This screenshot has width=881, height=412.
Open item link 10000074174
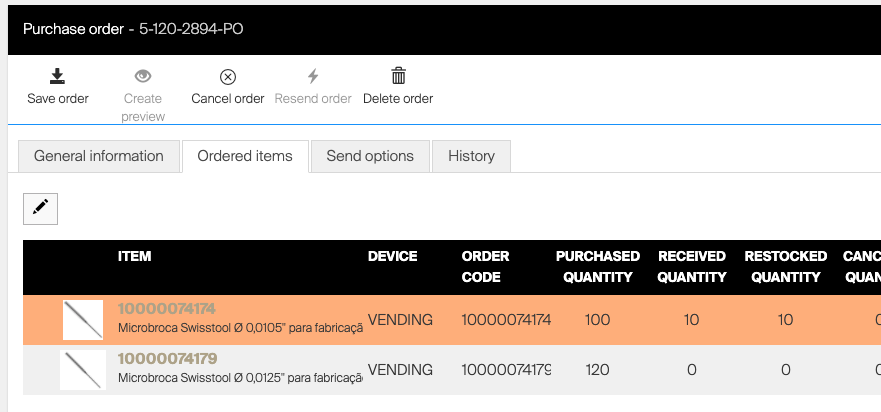pyautogui.click(x=167, y=308)
